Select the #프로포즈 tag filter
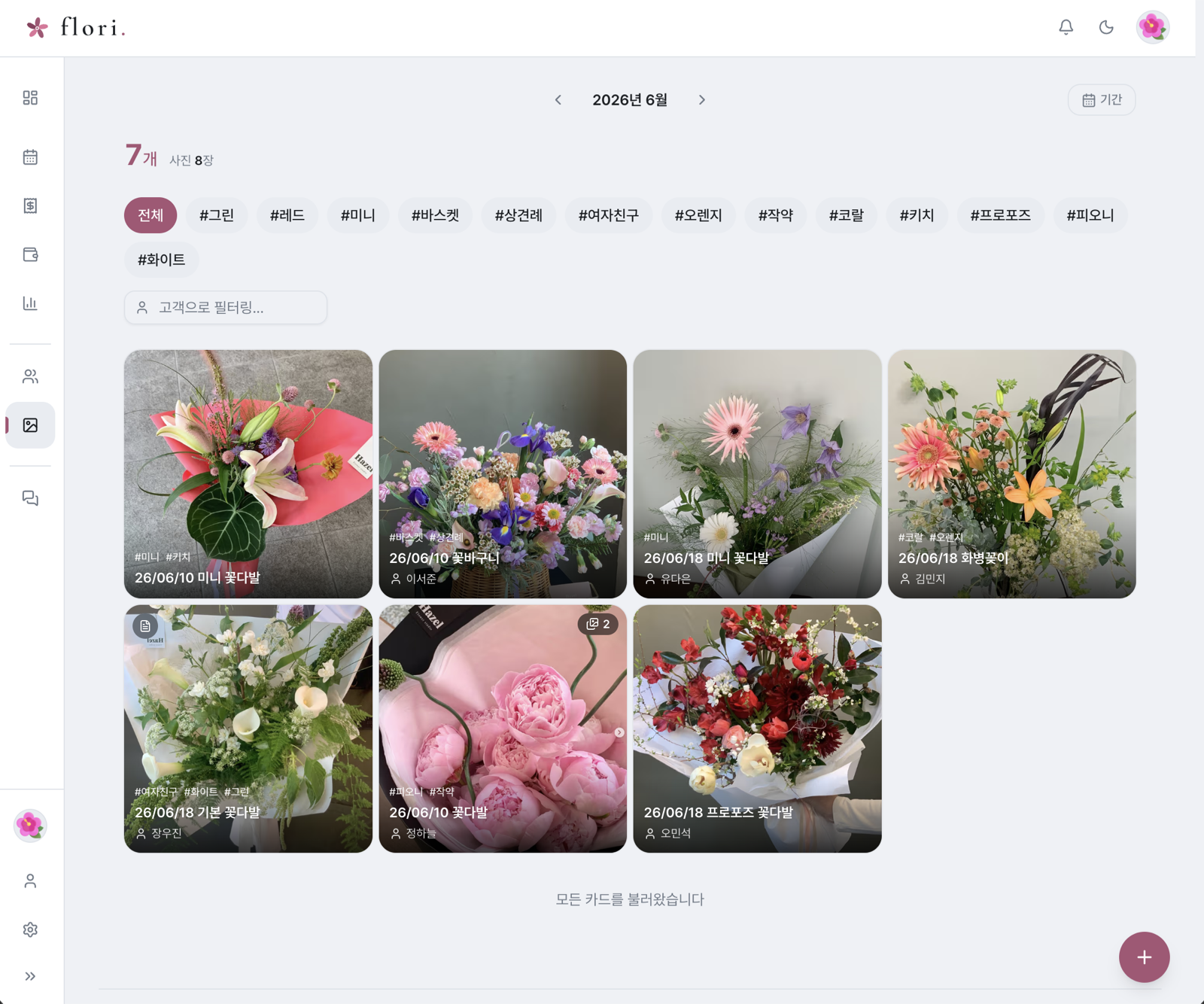Screen dimensions: 1204x1004 (x=1000, y=215)
